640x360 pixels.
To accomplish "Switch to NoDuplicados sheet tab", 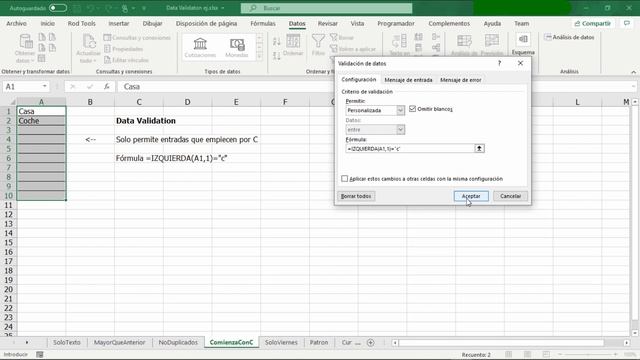I will pos(178,342).
